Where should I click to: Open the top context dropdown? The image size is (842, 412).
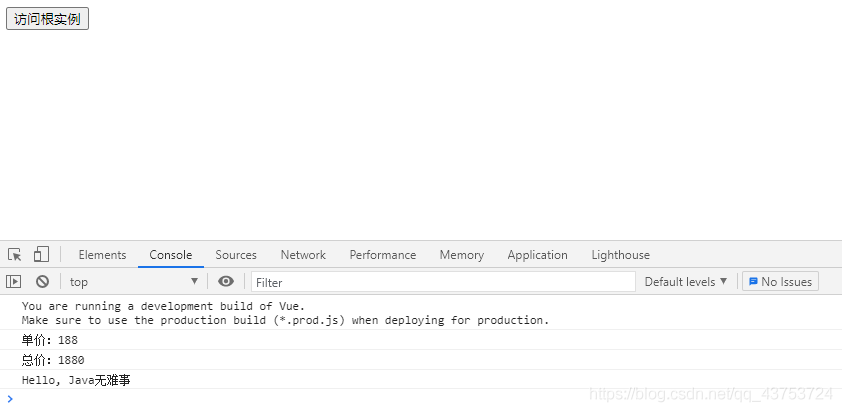pos(134,281)
